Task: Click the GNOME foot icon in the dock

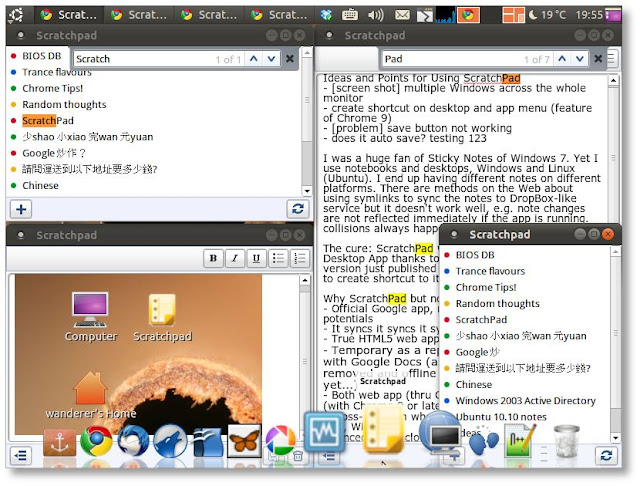Action: coord(483,442)
